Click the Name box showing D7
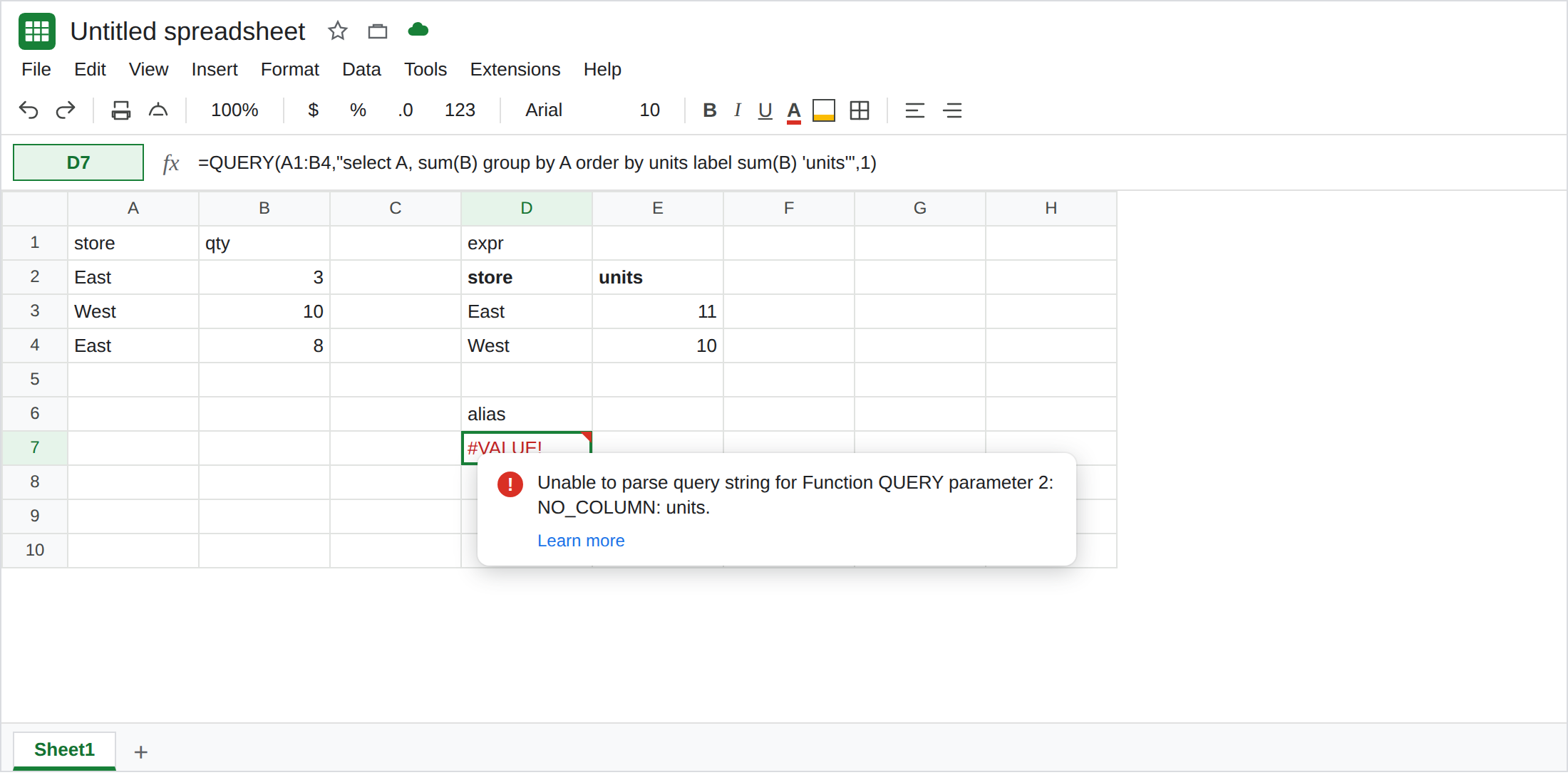The height and width of the screenshot is (775, 1568). (x=78, y=162)
